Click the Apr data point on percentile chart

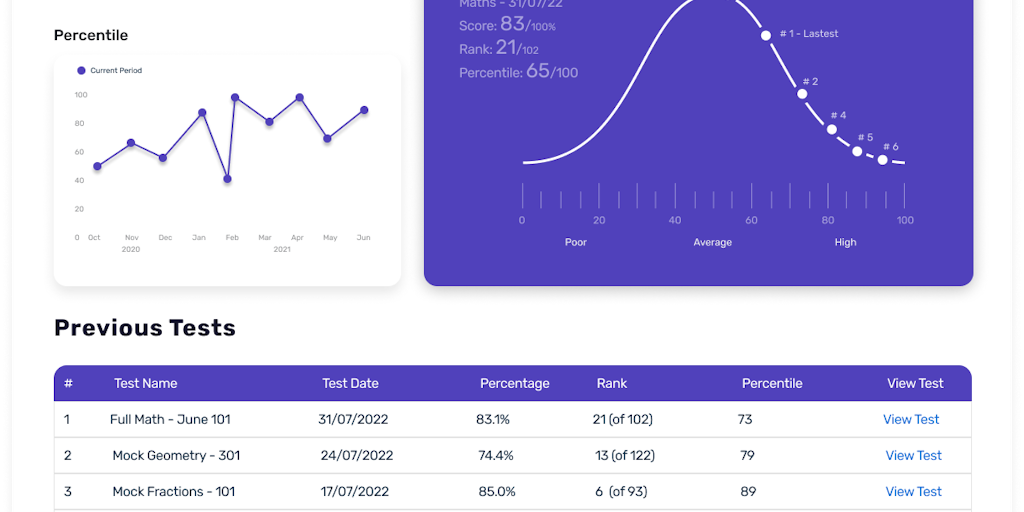[x=299, y=98]
